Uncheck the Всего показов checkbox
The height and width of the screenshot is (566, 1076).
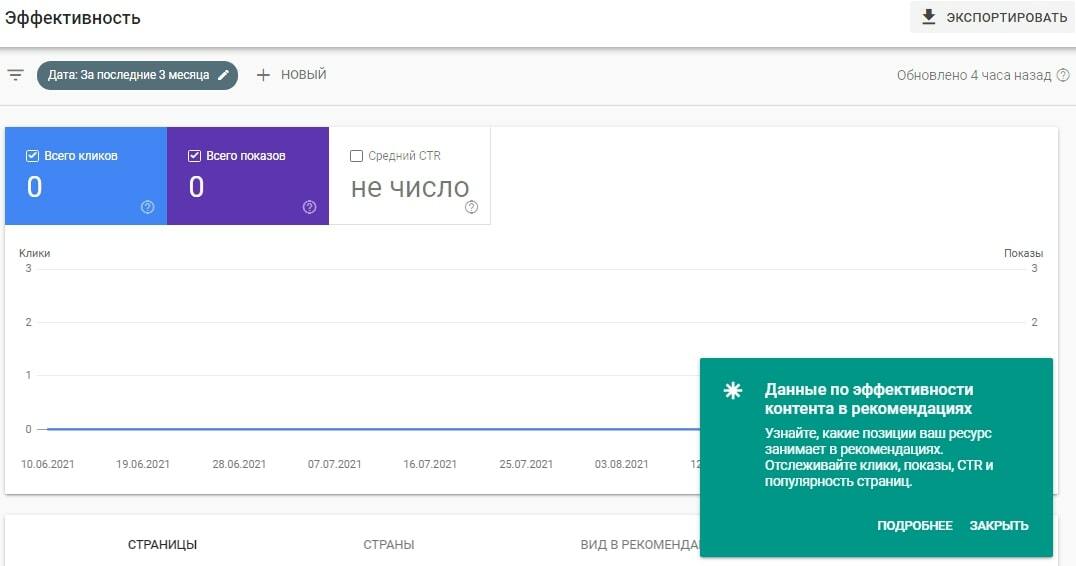tap(194, 156)
